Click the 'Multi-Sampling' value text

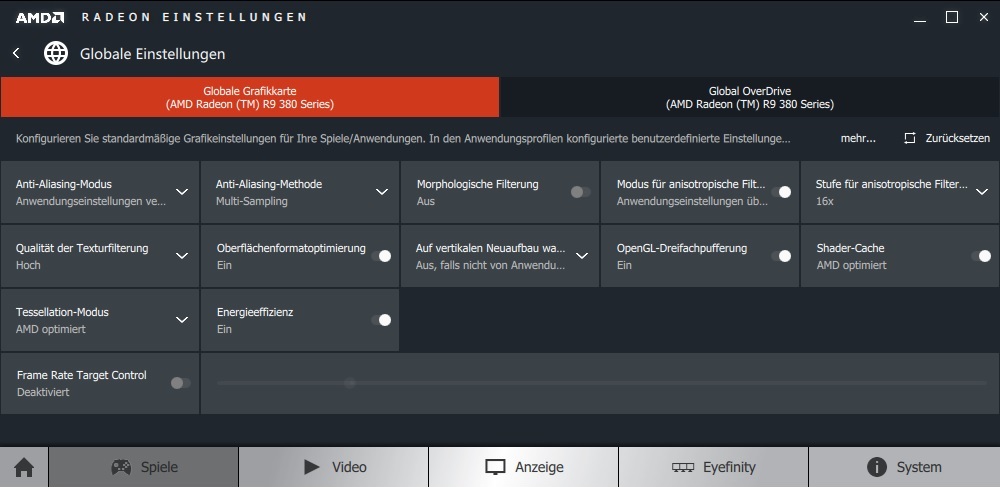coord(251,201)
